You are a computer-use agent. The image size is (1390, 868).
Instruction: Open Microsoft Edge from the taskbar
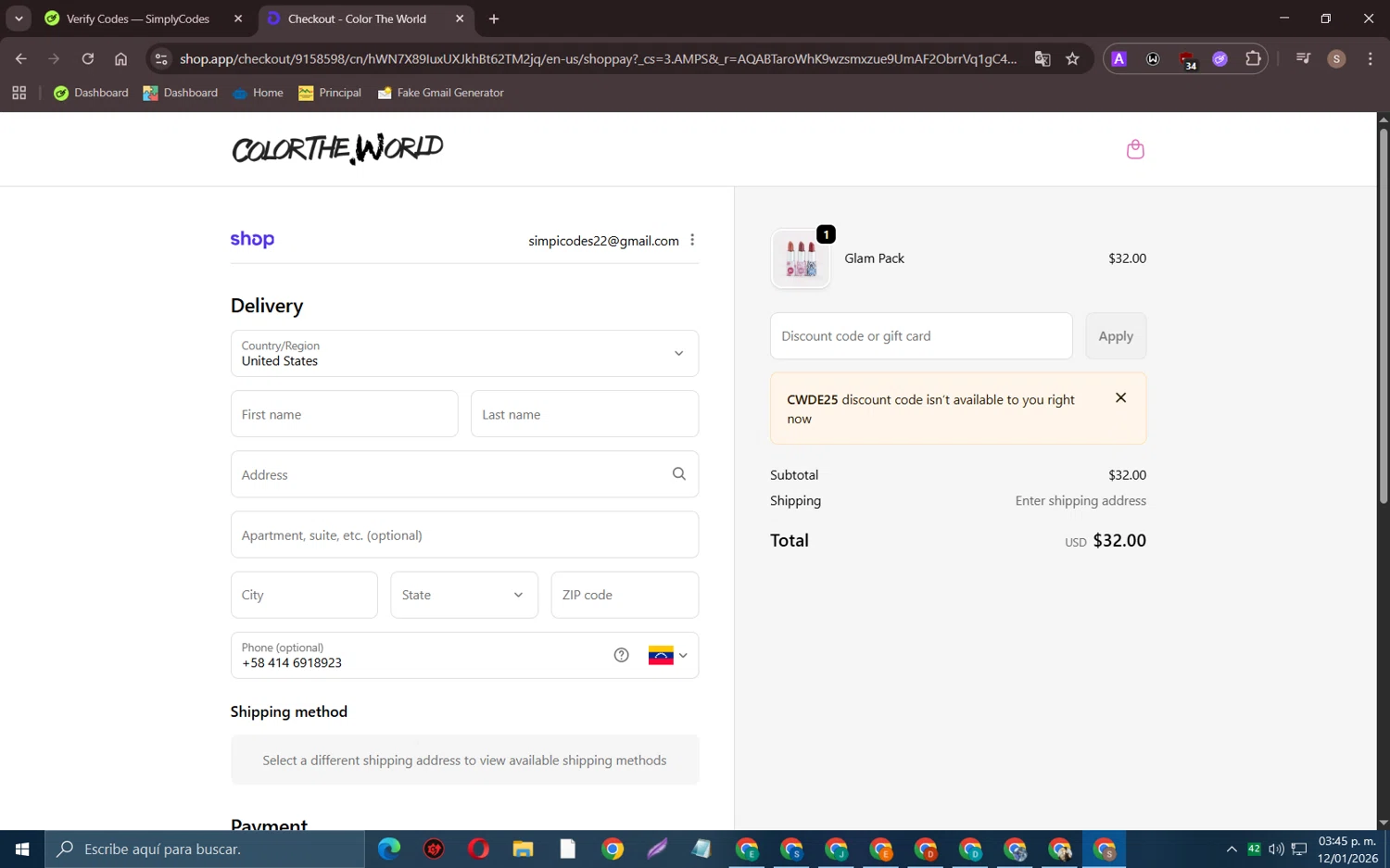click(389, 849)
